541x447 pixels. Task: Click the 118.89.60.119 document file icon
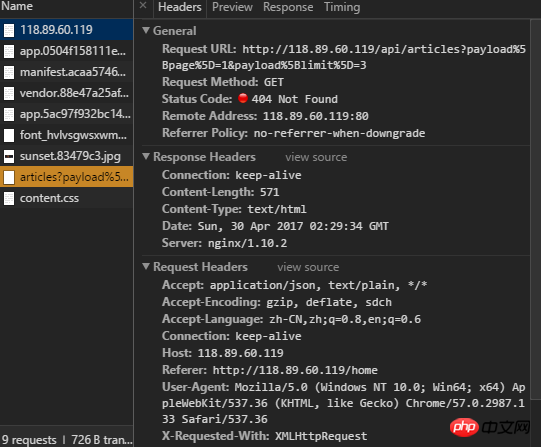pyautogui.click(x=9, y=30)
